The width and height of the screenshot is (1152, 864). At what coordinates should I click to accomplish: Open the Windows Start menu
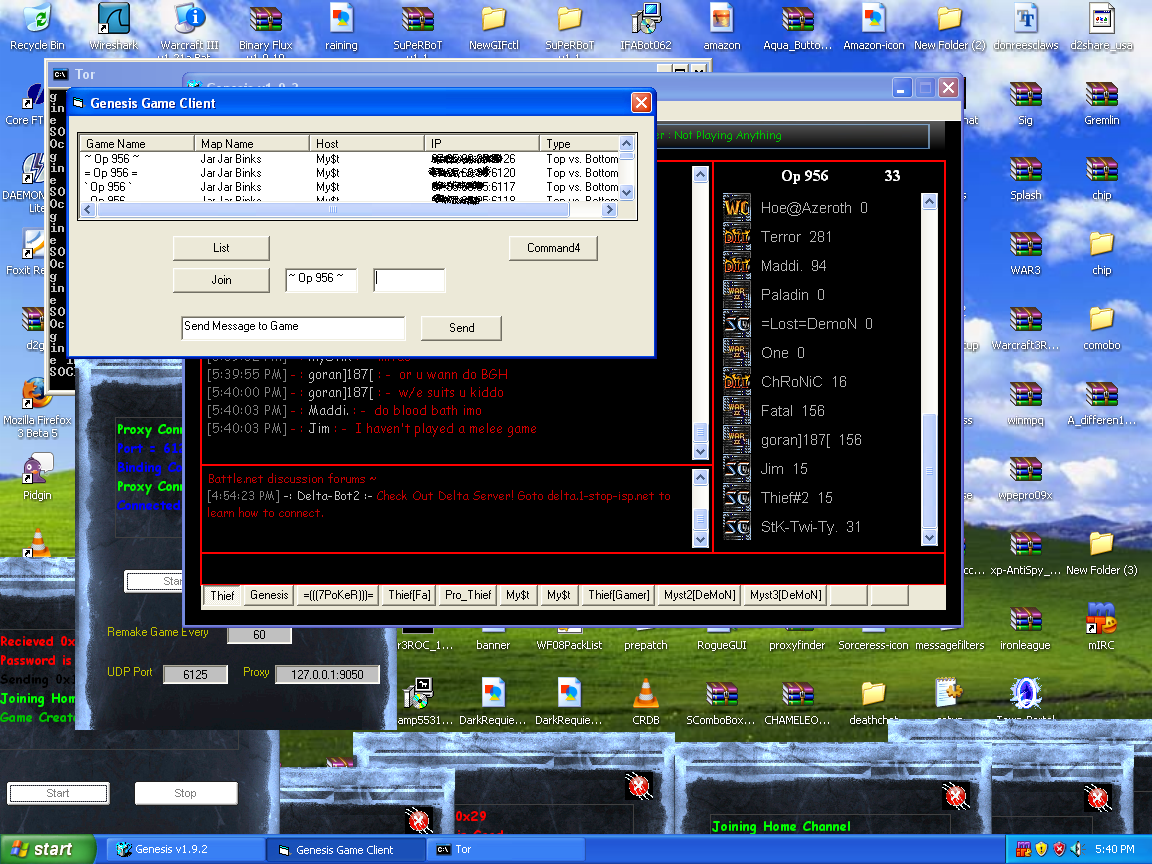point(47,850)
